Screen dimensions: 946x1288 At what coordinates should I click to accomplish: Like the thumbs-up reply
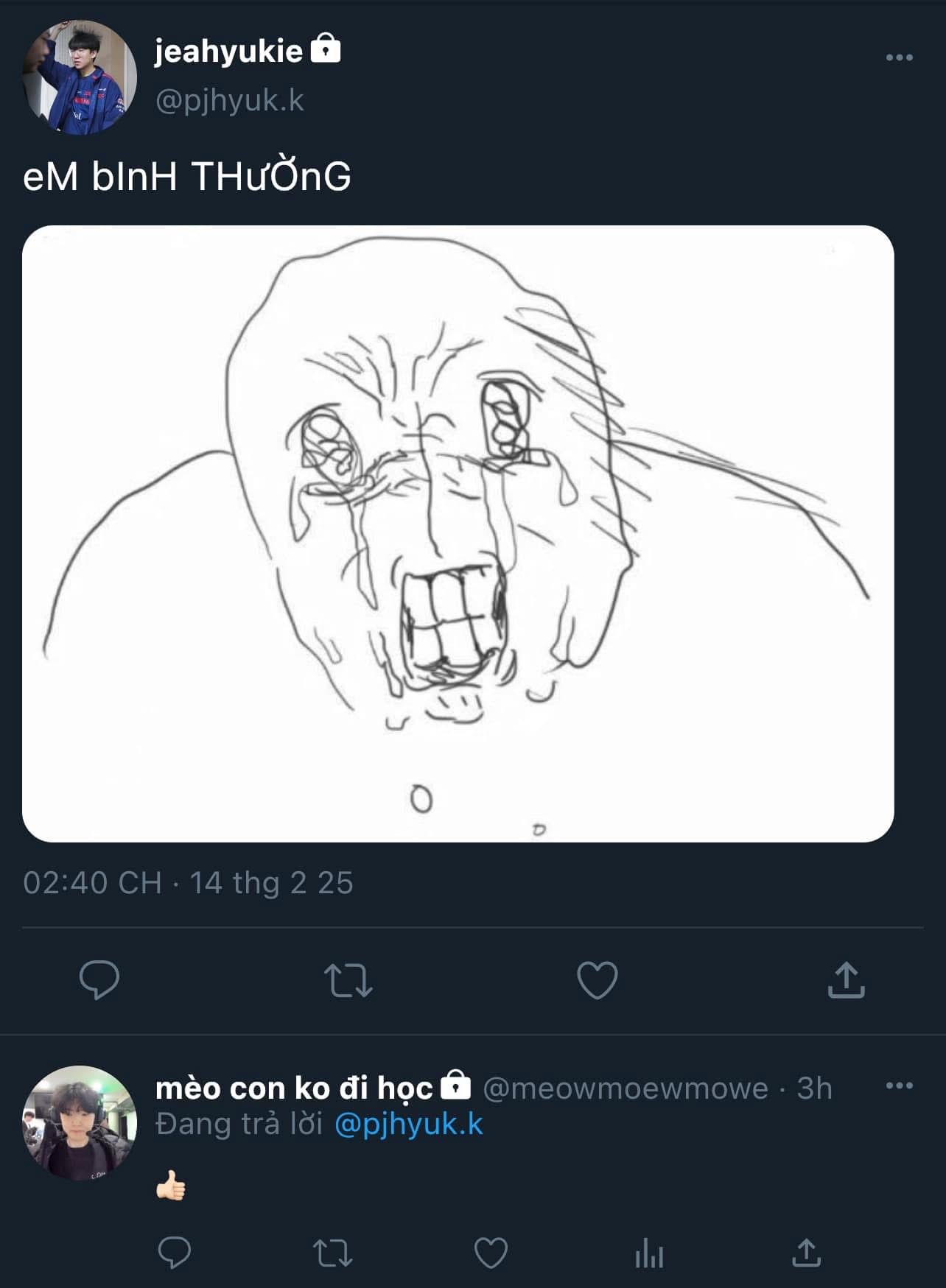(491, 1252)
